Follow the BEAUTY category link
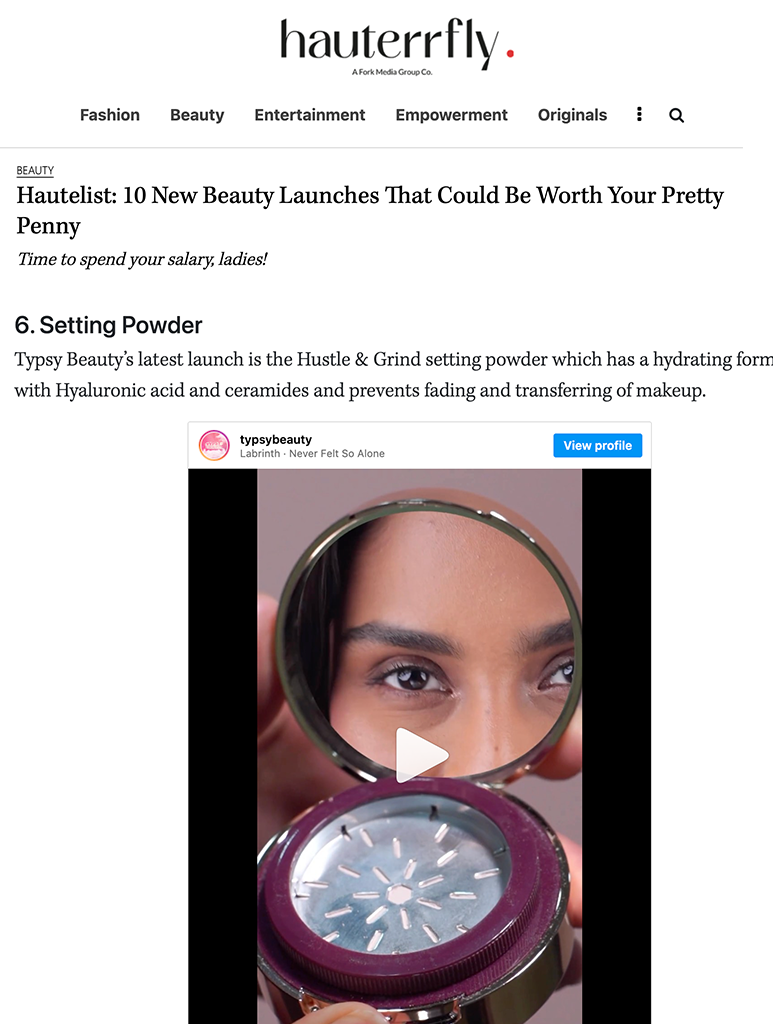The image size is (773, 1024). coord(35,170)
